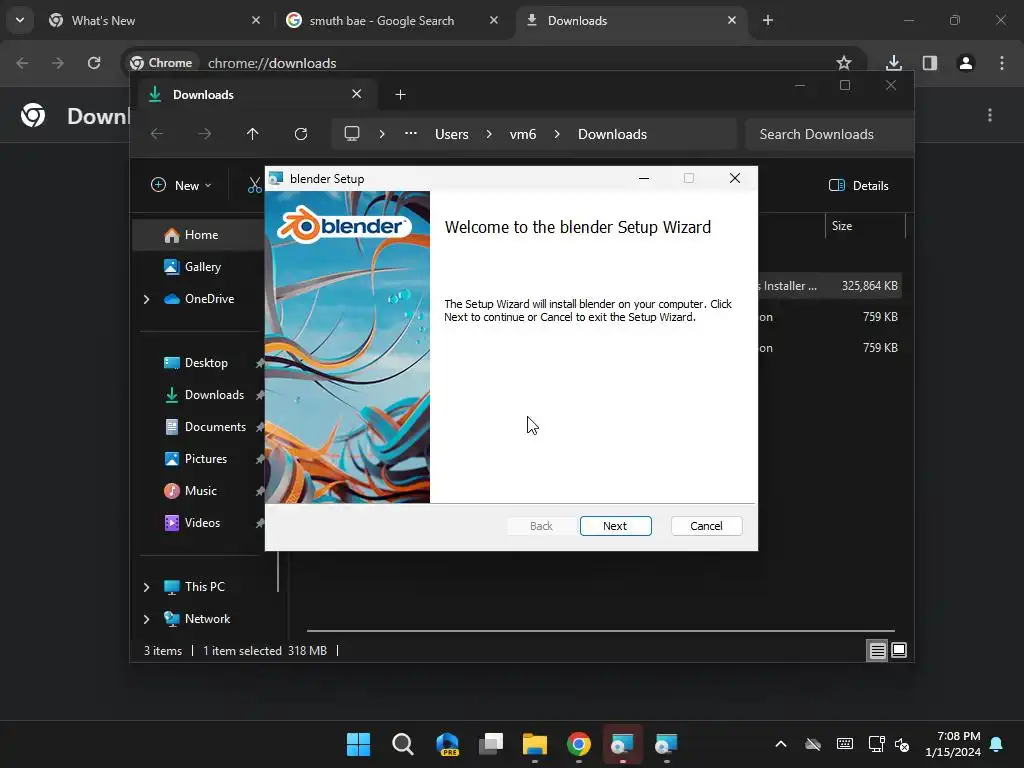Switch to smuth bae Google Search tab

392,21
